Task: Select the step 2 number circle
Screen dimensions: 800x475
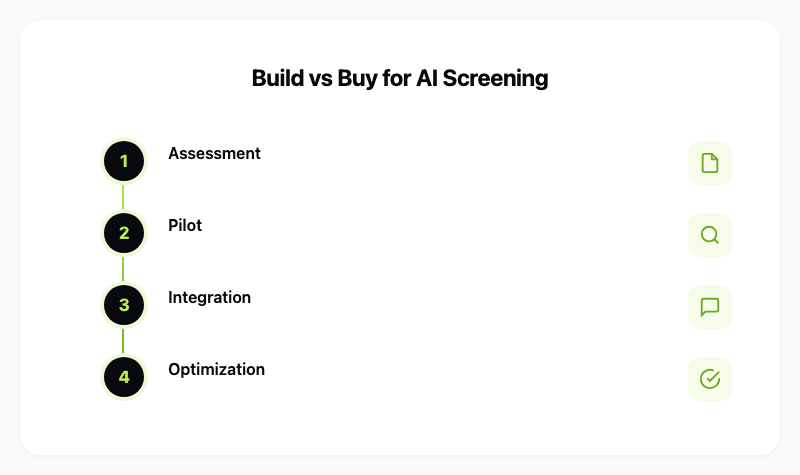Action: (x=124, y=233)
